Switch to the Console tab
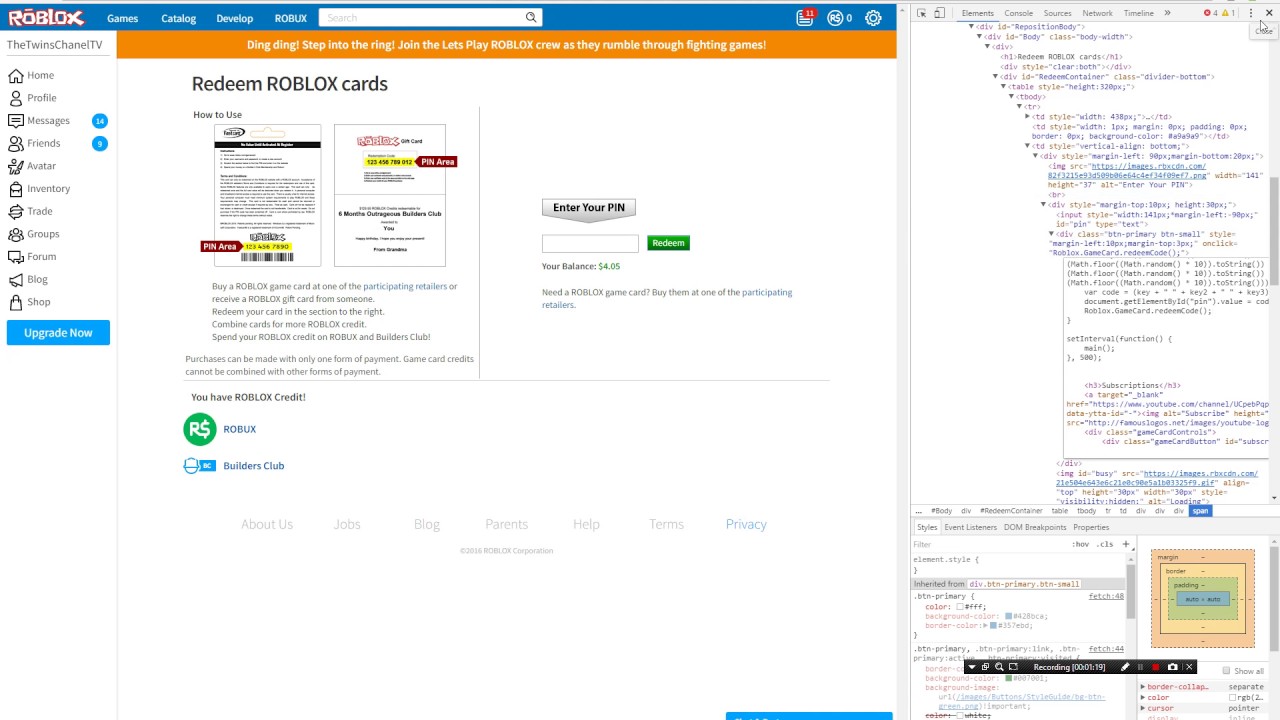Viewport: 1280px width, 720px height. pos(1018,13)
